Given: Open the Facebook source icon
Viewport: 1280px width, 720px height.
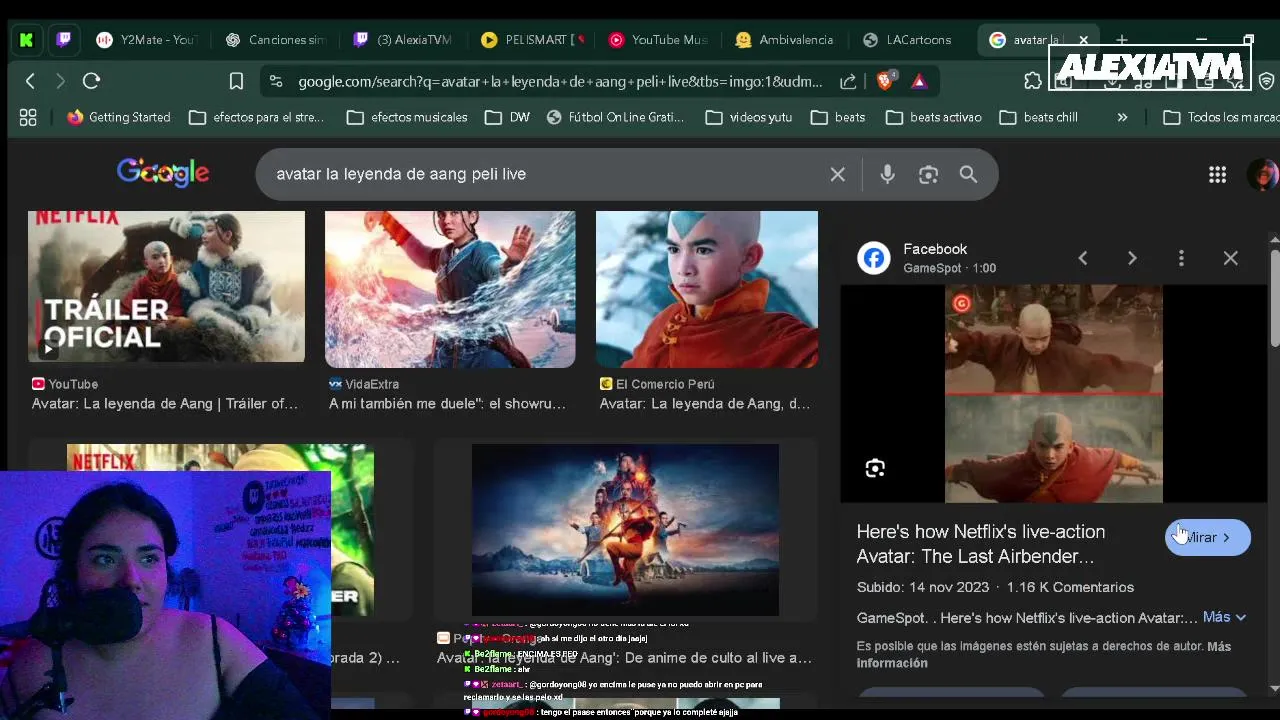Looking at the screenshot, I should [x=874, y=258].
